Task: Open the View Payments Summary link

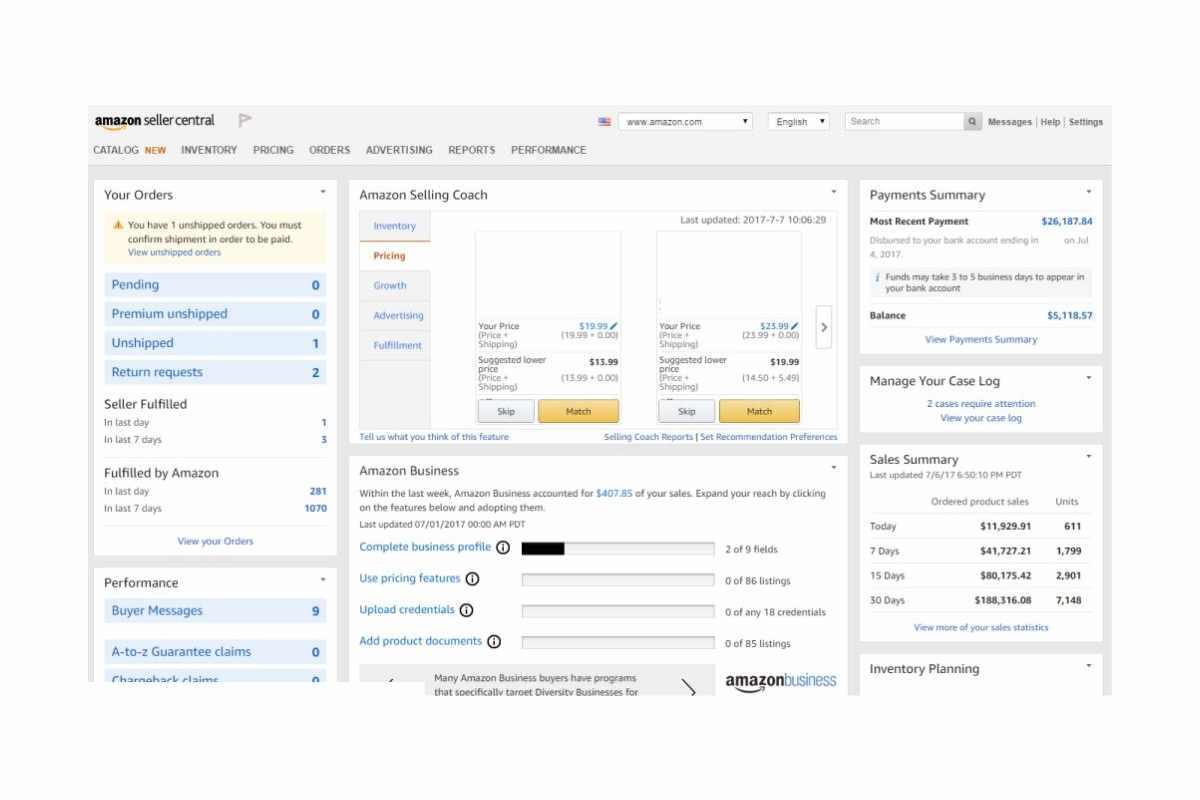Action: point(980,340)
